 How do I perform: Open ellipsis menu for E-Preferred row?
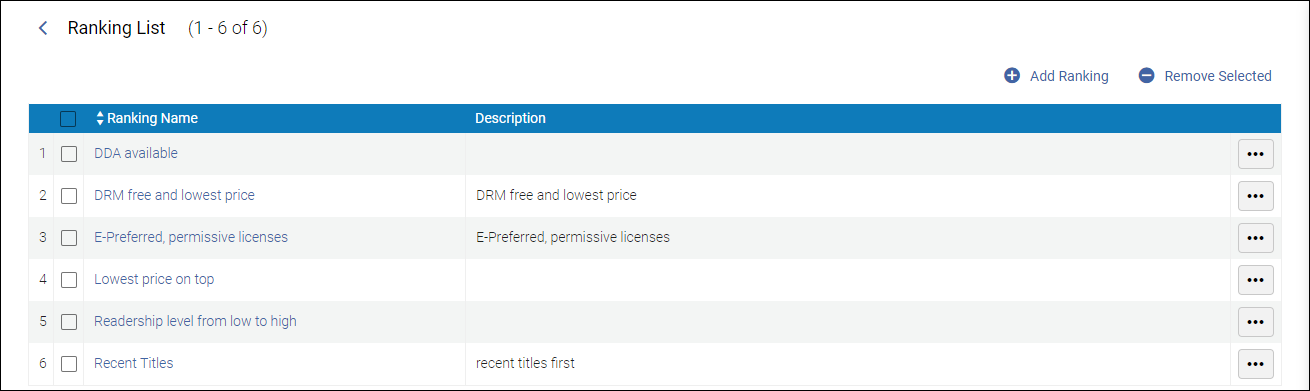pyautogui.click(x=1256, y=238)
